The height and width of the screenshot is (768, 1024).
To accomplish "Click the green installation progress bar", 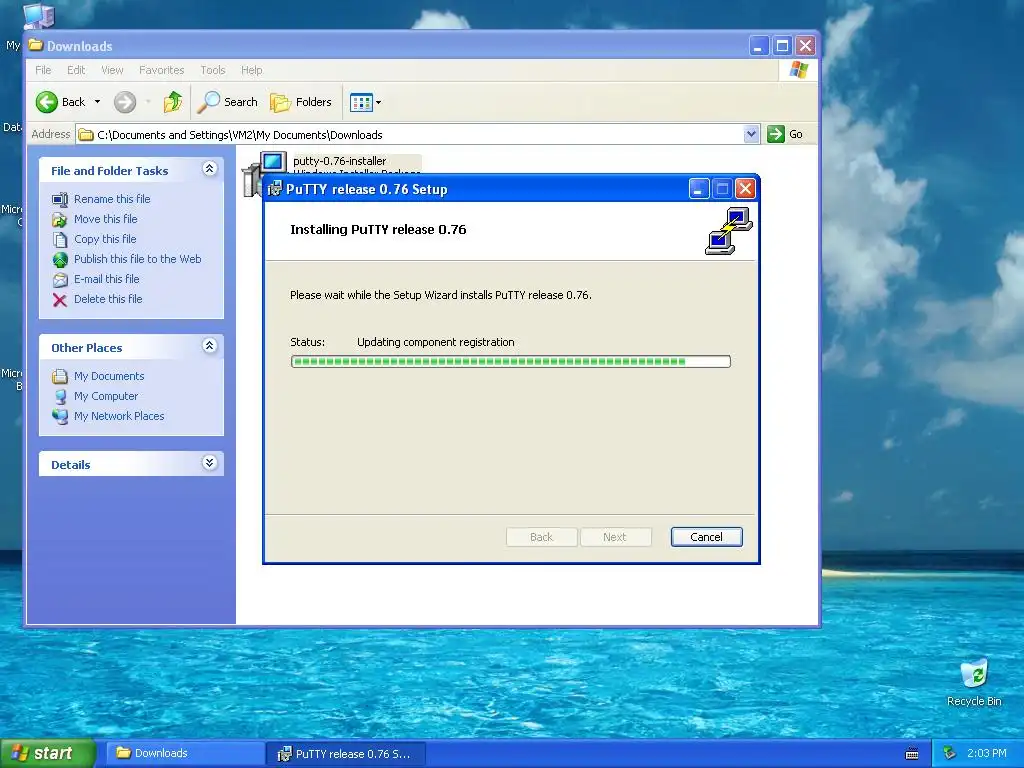I will click(x=511, y=361).
